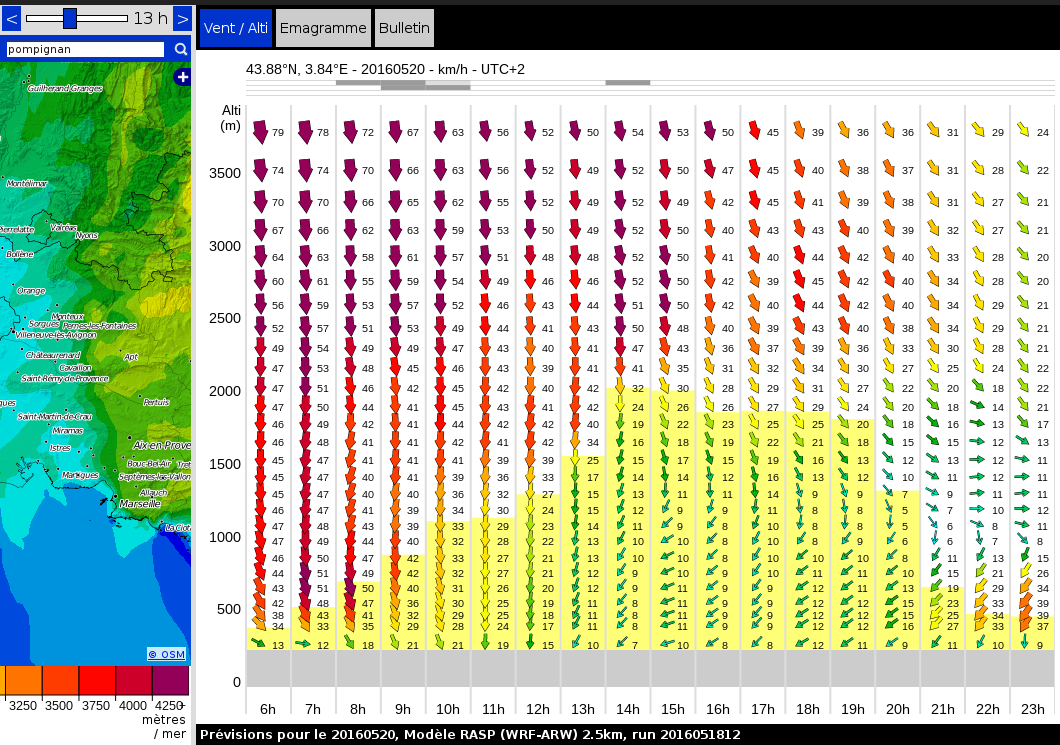The width and height of the screenshot is (1060, 745).
Task: Click the 3250 m orange legend swatch
Action: coord(23,681)
